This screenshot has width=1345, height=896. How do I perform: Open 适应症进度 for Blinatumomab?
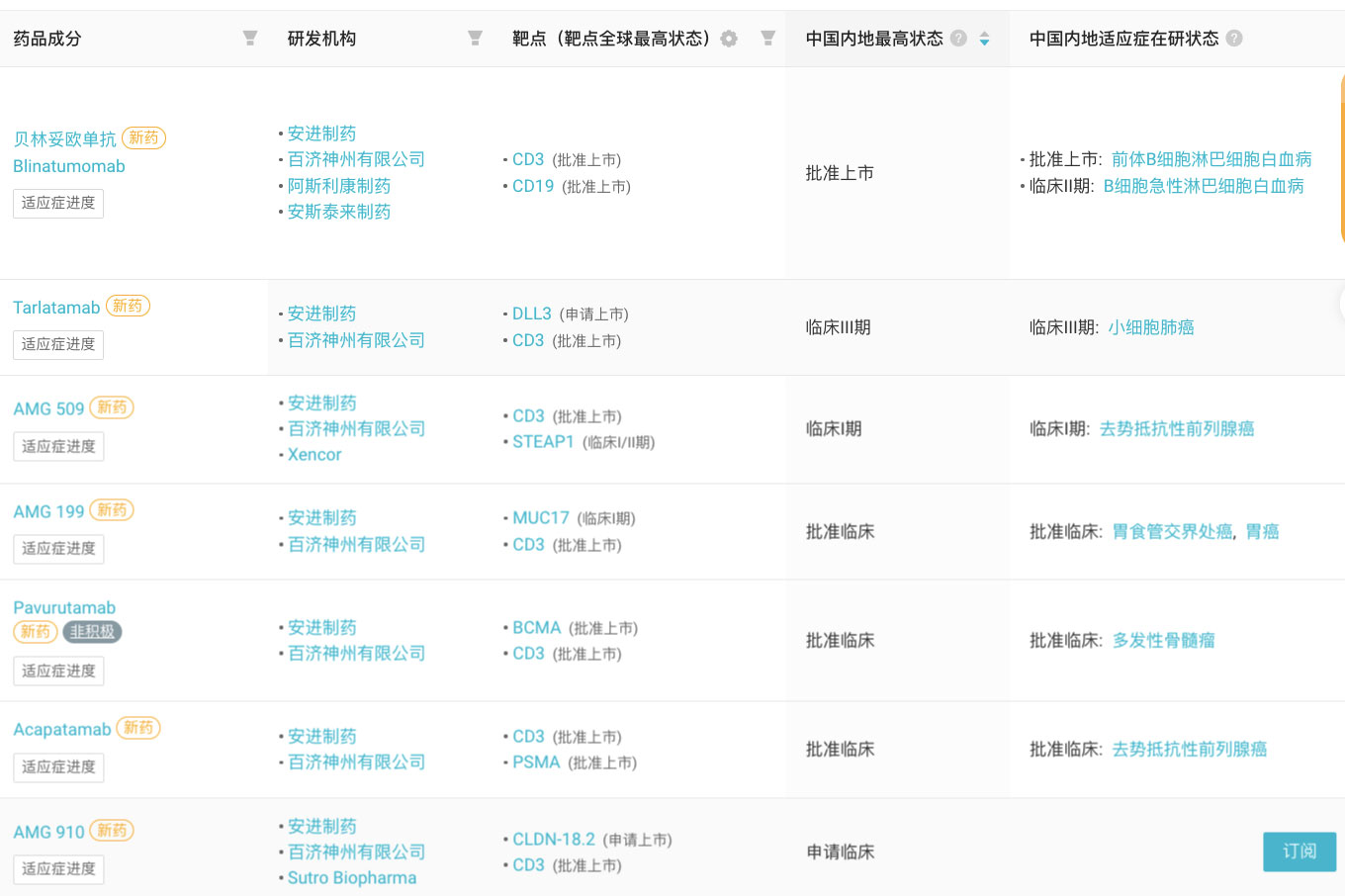point(58,203)
